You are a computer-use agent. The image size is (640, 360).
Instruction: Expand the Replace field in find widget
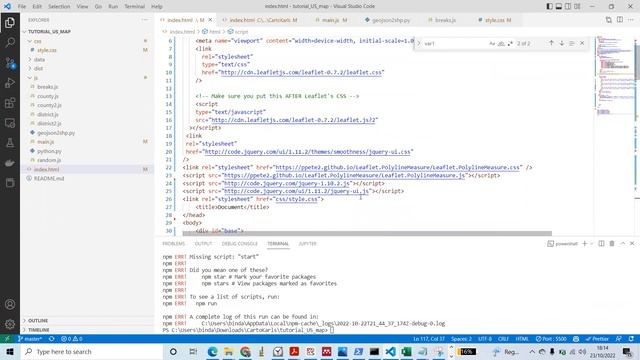[418, 43]
